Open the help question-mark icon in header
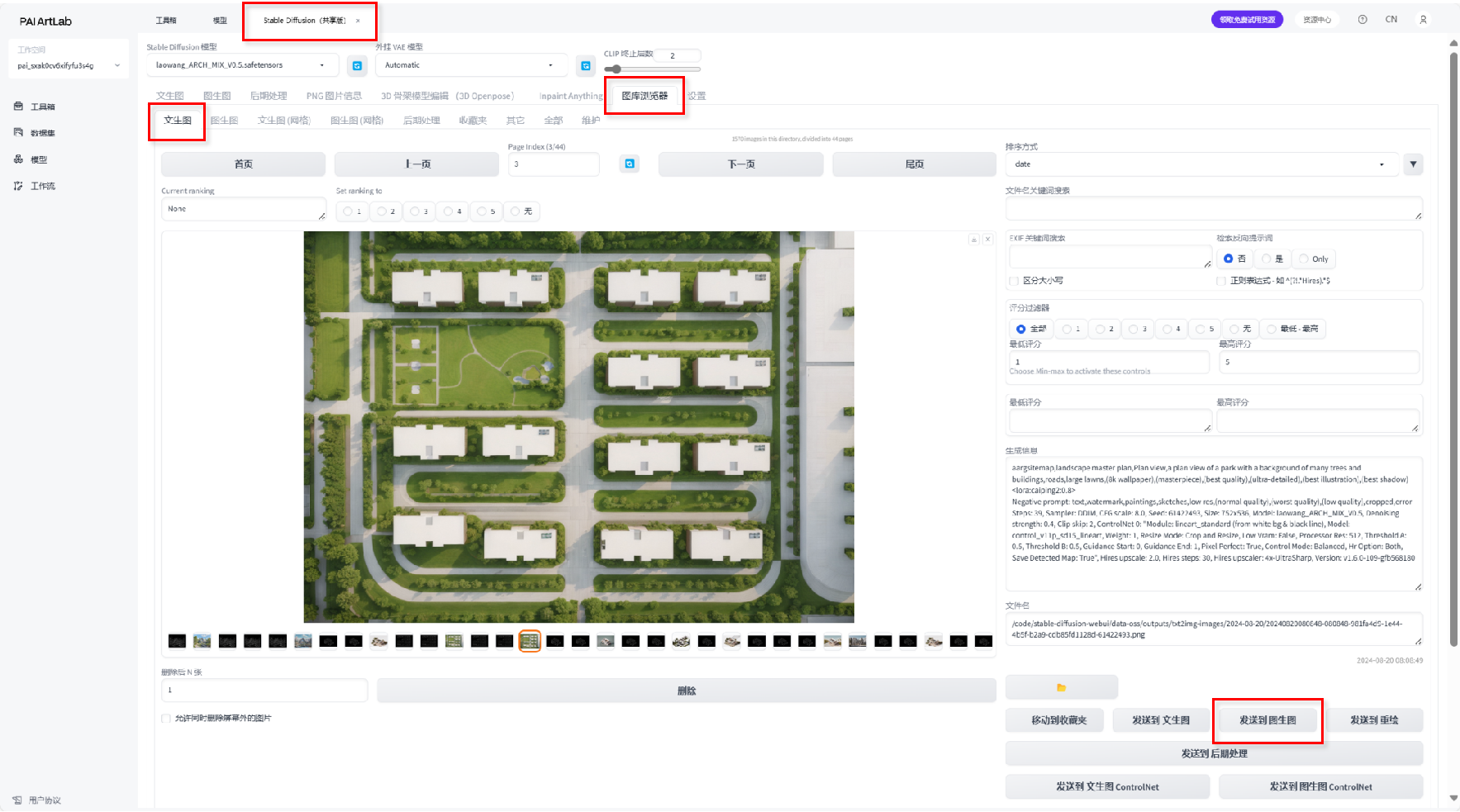 pyautogui.click(x=1363, y=20)
